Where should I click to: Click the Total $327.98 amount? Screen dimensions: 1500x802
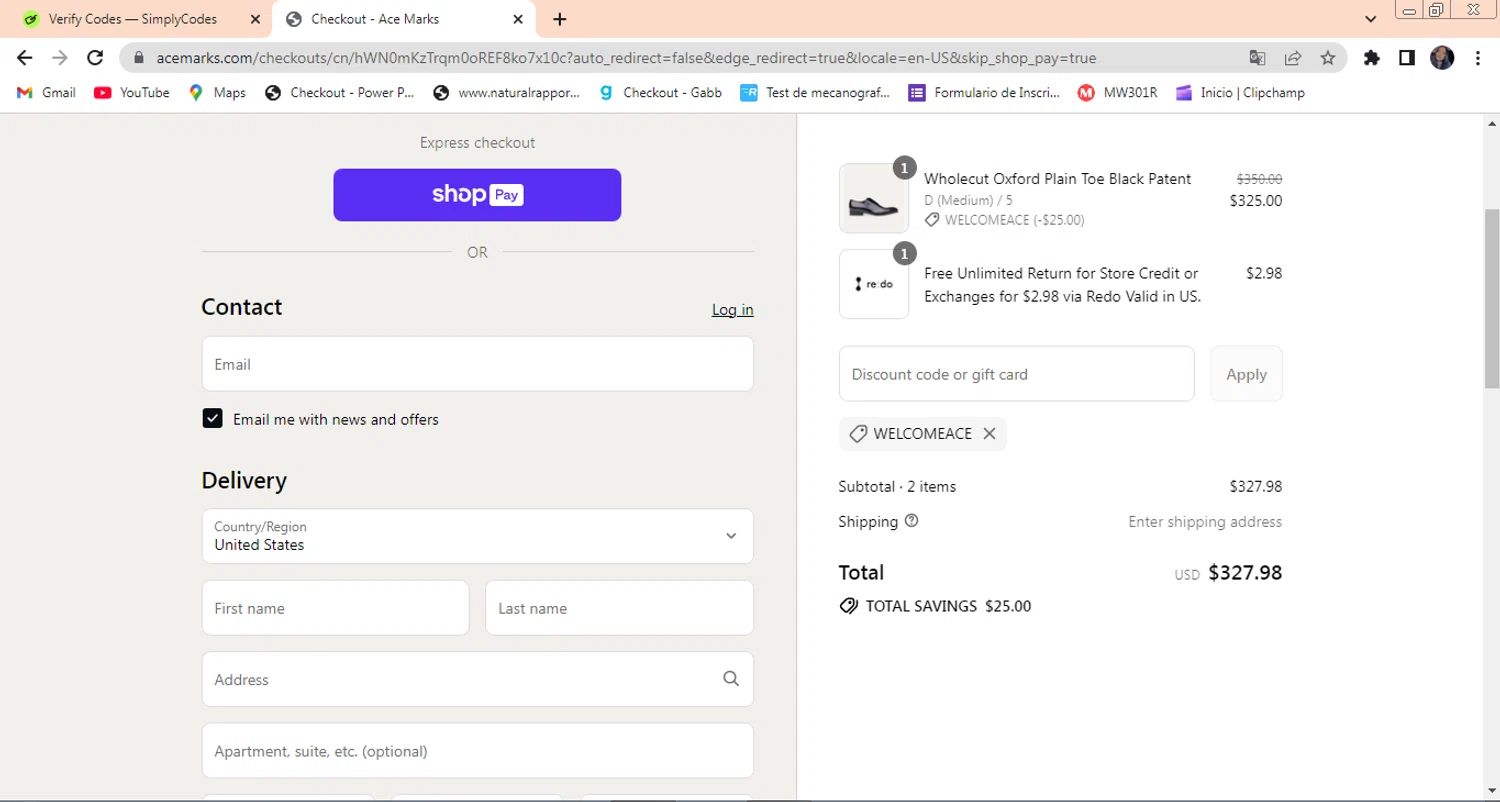point(1245,573)
